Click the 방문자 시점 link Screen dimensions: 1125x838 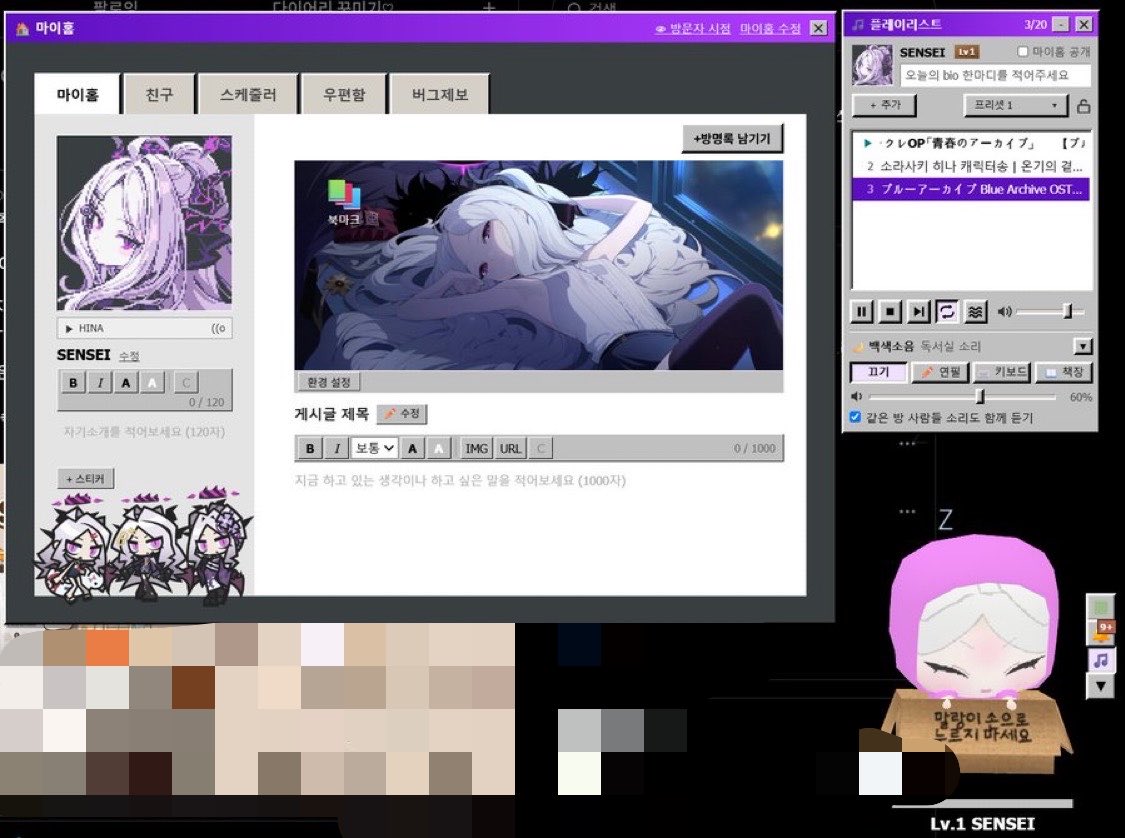[x=693, y=29]
